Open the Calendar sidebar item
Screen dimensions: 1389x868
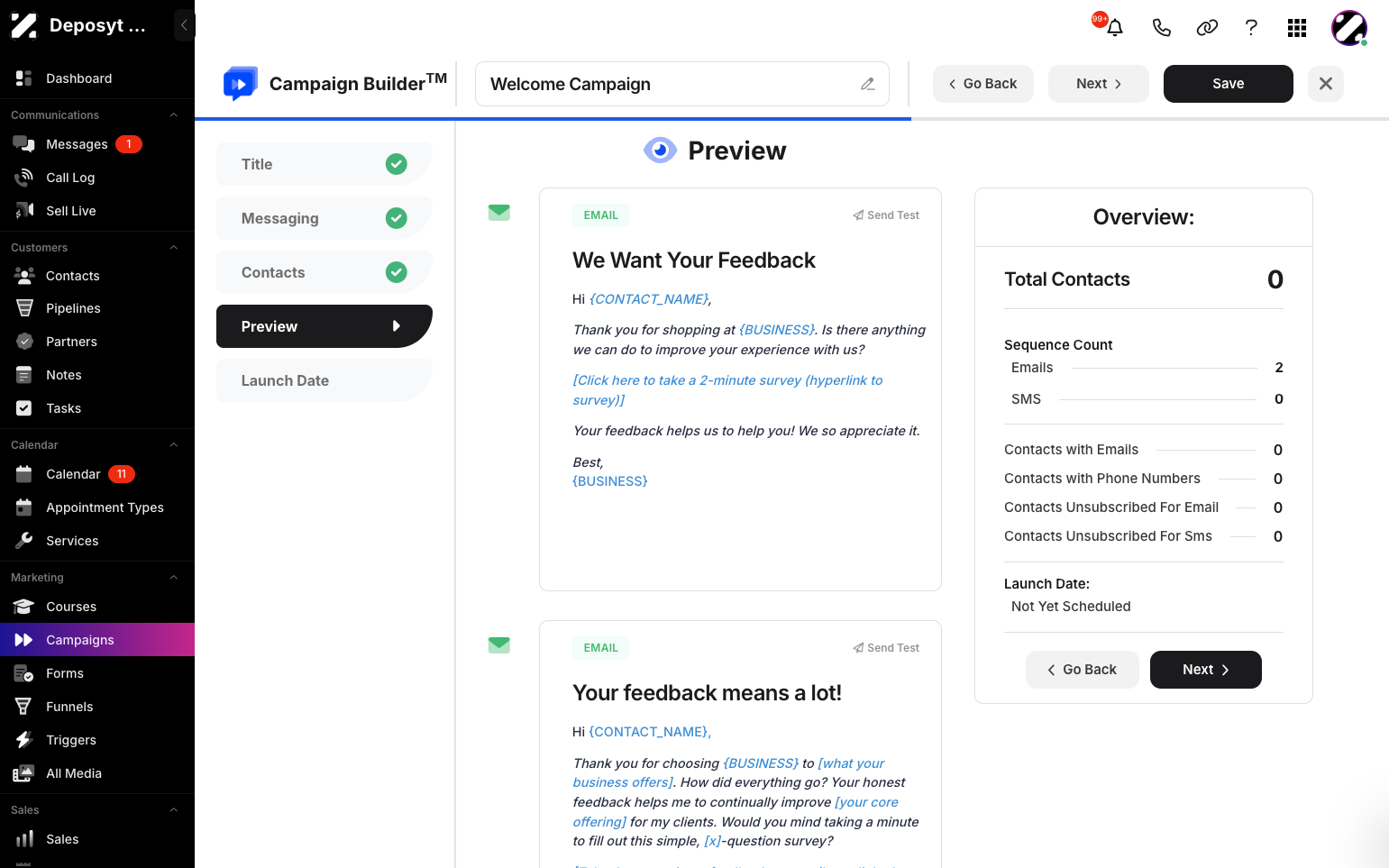[97, 474]
